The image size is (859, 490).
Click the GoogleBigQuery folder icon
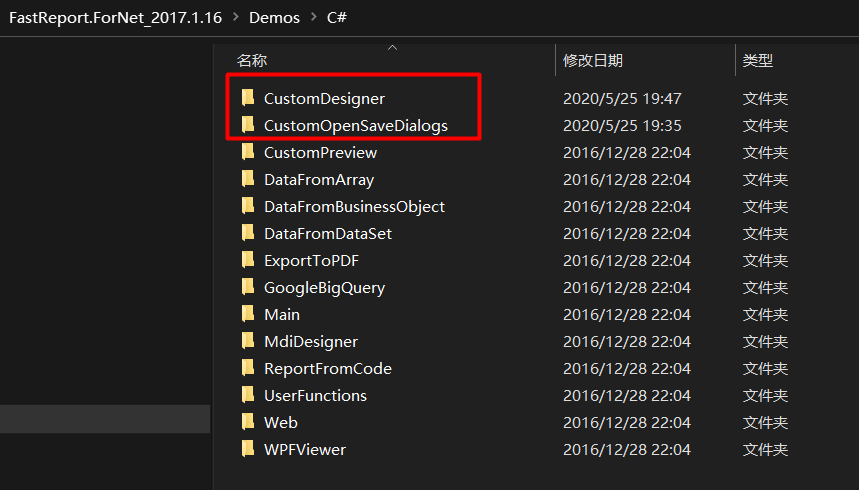[248, 287]
